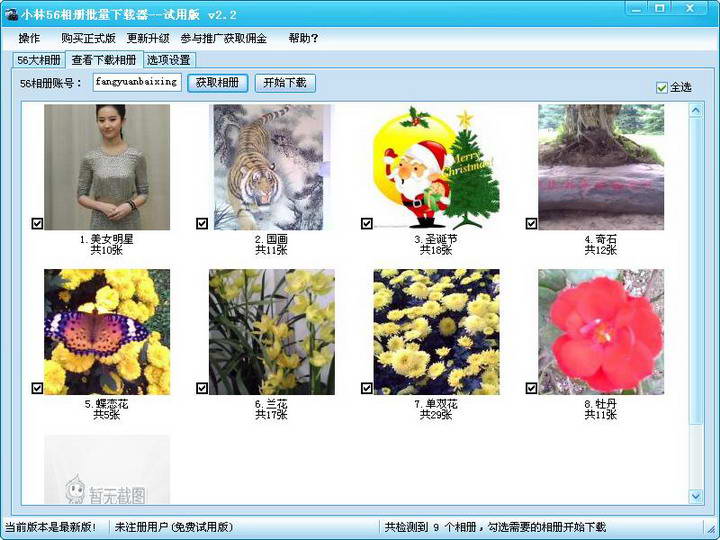
Task: Minimize the downloader window
Action: pyautogui.click(x=637, y=8)
